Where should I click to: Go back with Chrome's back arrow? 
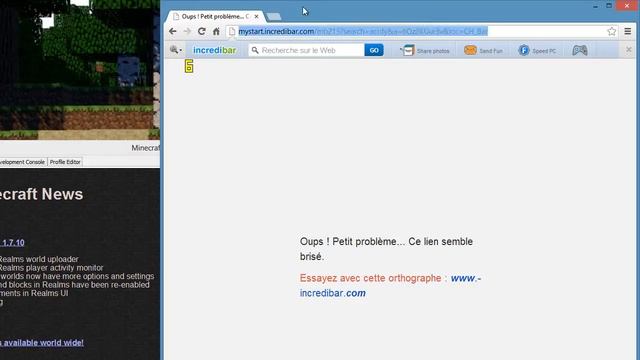173,31
